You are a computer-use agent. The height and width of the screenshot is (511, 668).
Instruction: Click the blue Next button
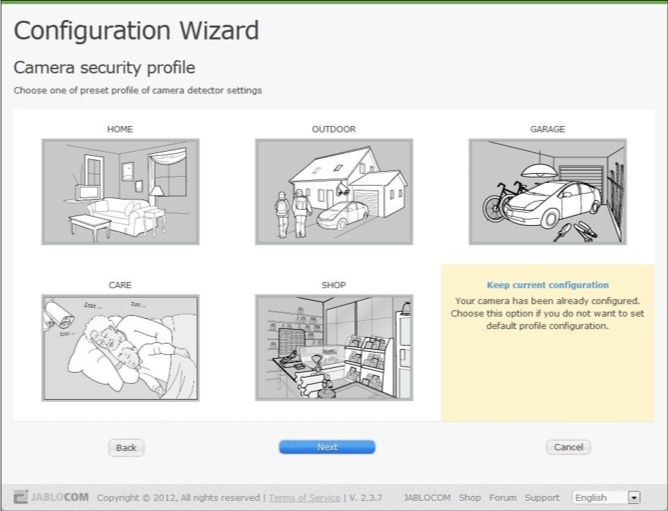(x=327, y=447)
